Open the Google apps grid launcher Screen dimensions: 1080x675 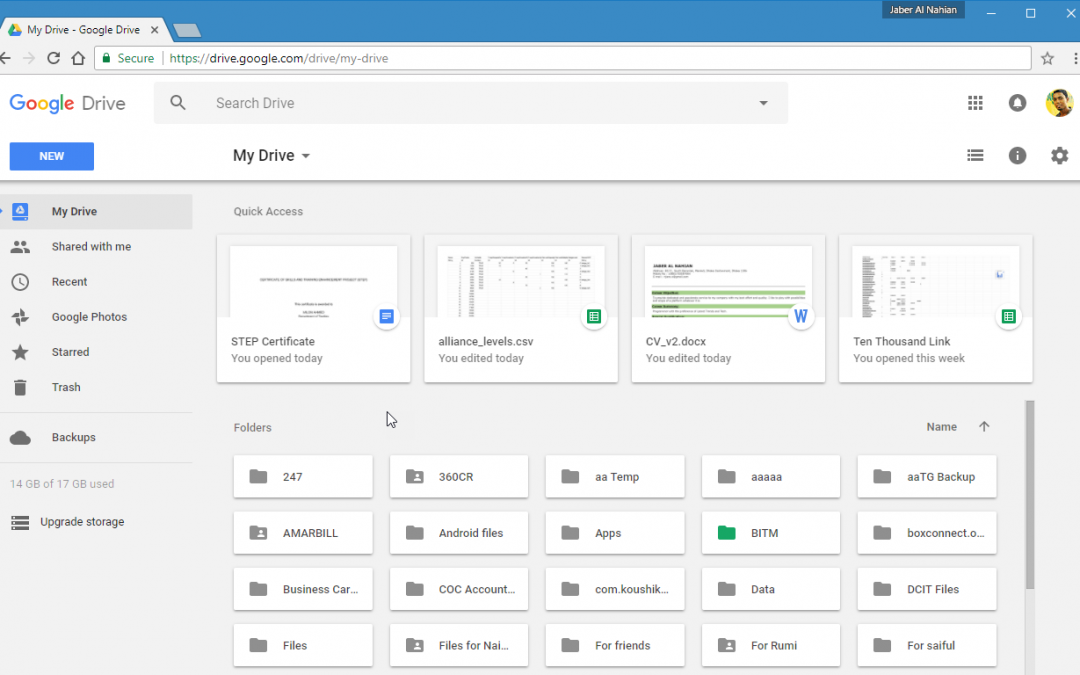click(x=975, y=103)
